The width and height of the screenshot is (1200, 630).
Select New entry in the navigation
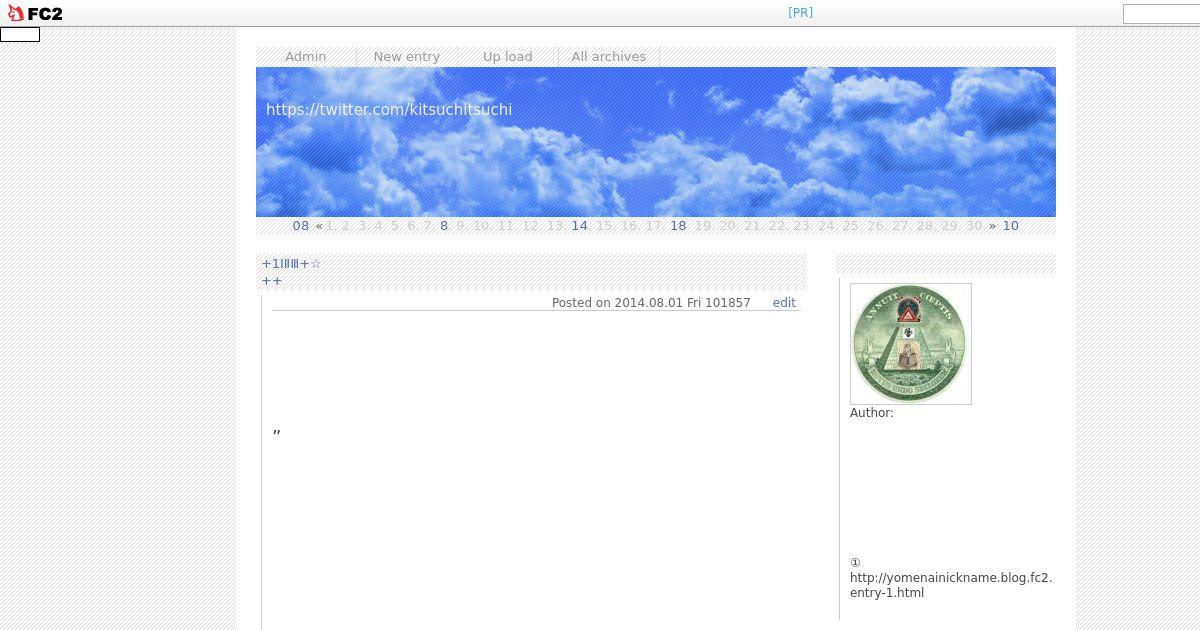pyautogui.click(x=407, y=57)
